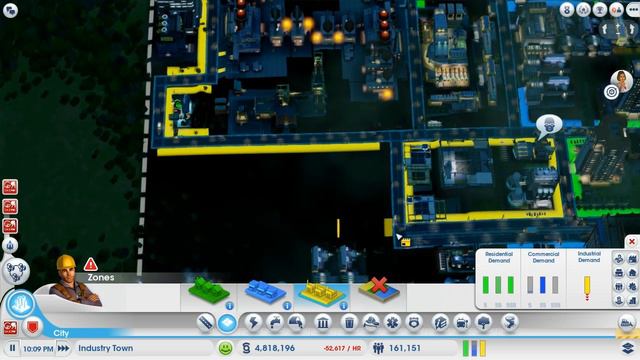Click the small blue building icon above the Region view

tap(10, 246)
